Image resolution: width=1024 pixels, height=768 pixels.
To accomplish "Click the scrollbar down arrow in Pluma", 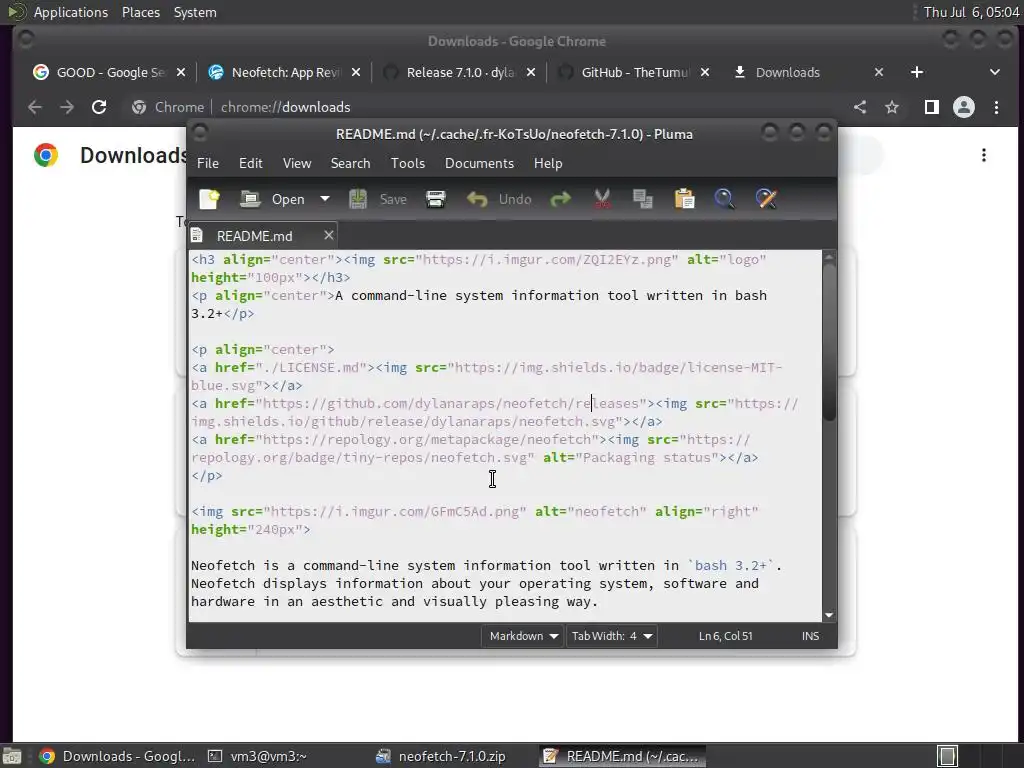I will point(829,615).
